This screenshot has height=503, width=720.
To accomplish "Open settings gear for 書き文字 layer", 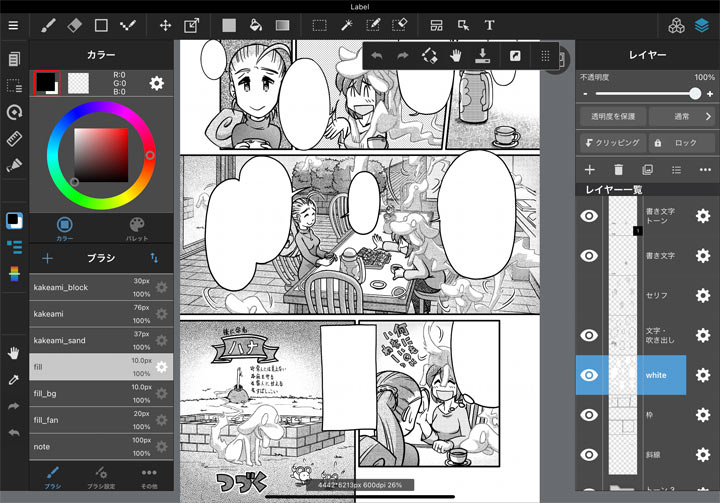I will click(703, 255).
